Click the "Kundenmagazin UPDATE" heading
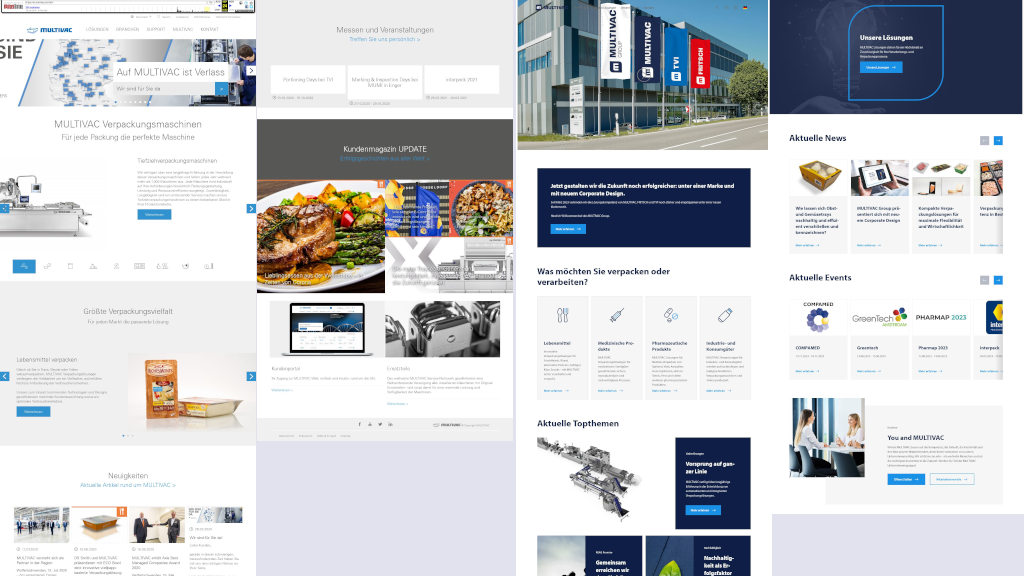Viewport: 1024px width, 576px height. [385, 149]
